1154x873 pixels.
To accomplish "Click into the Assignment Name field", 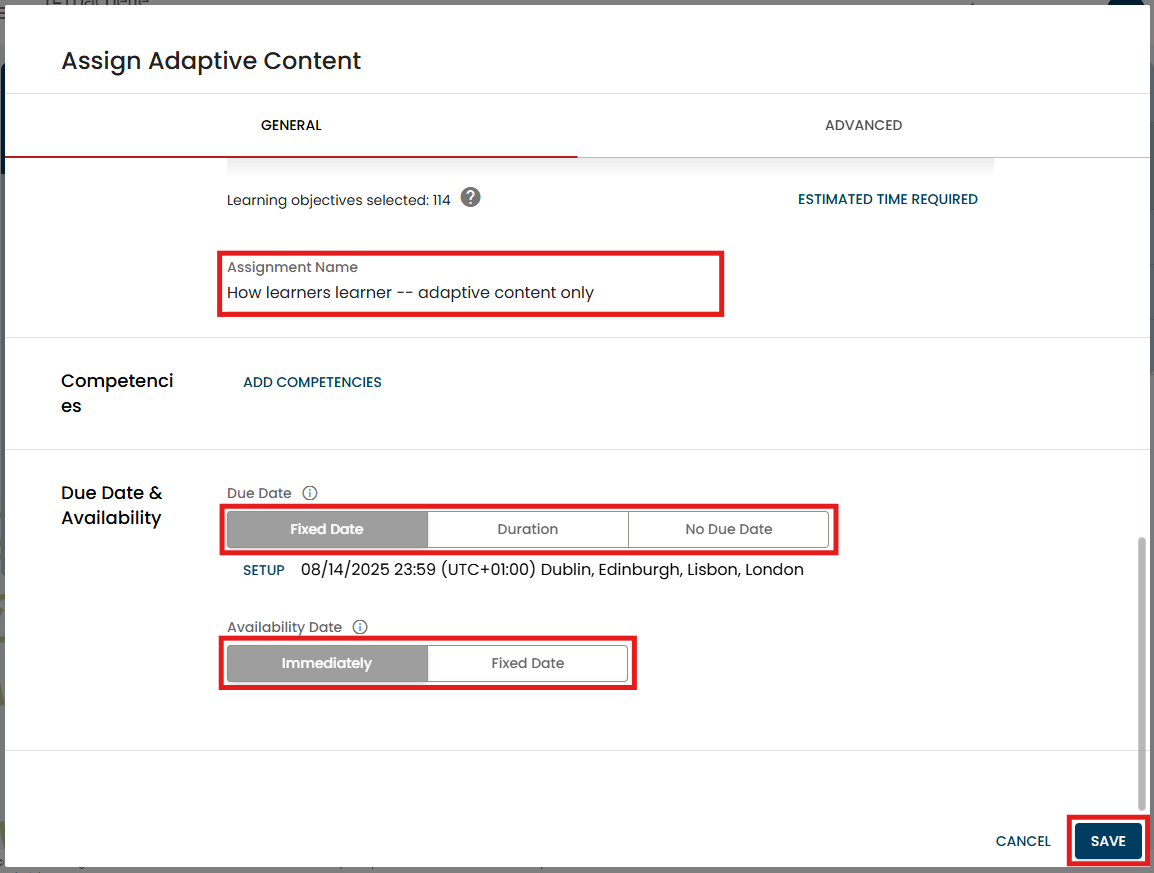I will (x=470, y=293).
